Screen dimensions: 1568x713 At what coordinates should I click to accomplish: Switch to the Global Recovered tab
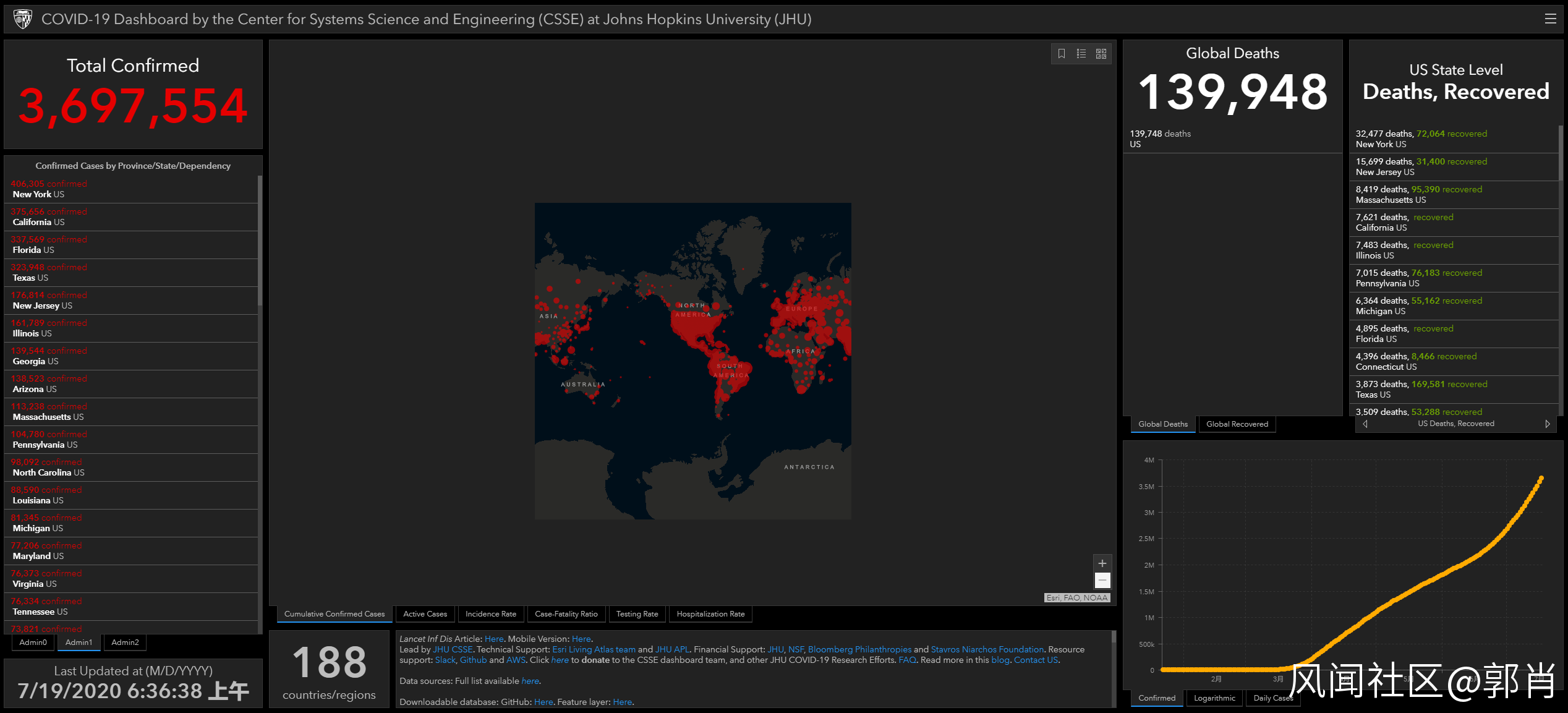(1237, 424)
